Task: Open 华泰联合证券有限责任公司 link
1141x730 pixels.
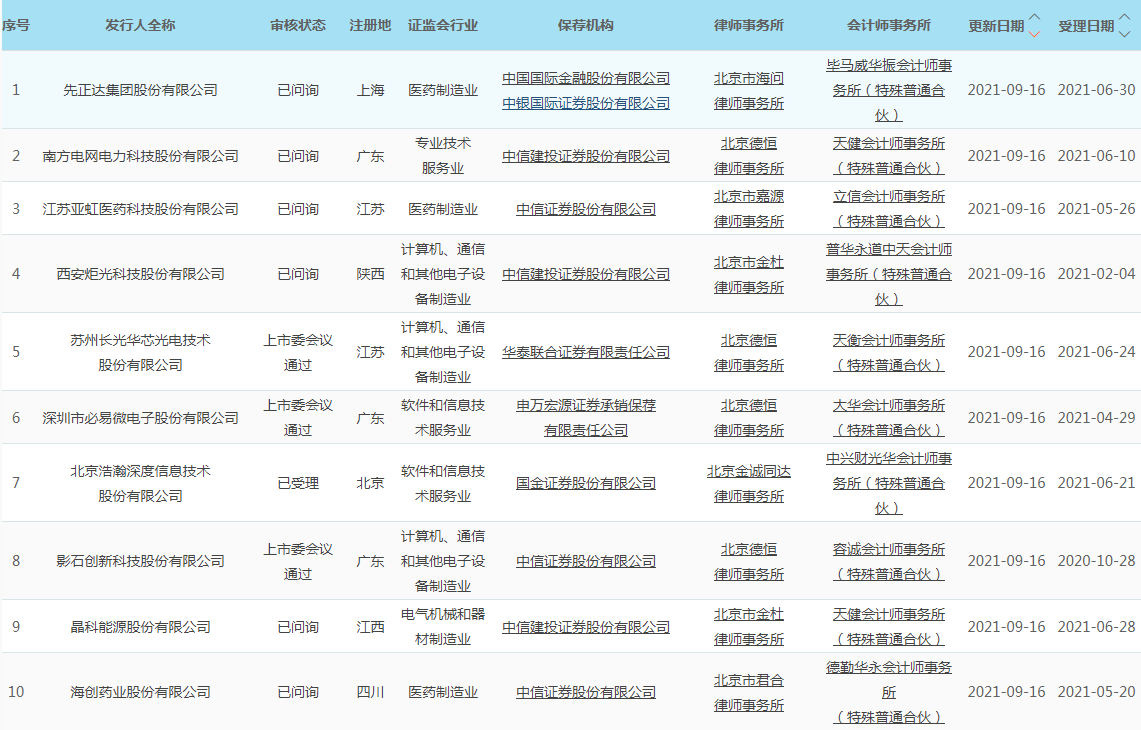Action: [x=586, y=352]
